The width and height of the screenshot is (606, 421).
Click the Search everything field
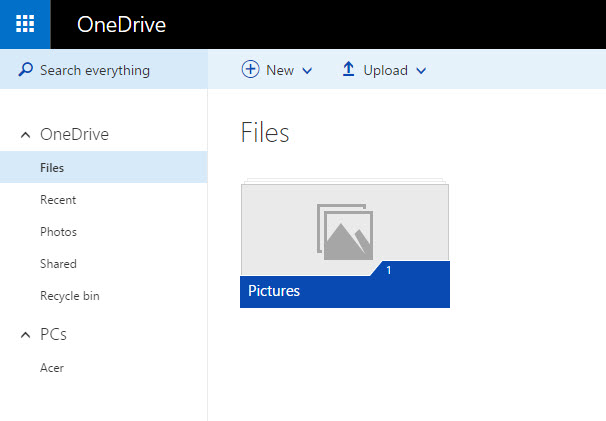click(x=95, y=70)
